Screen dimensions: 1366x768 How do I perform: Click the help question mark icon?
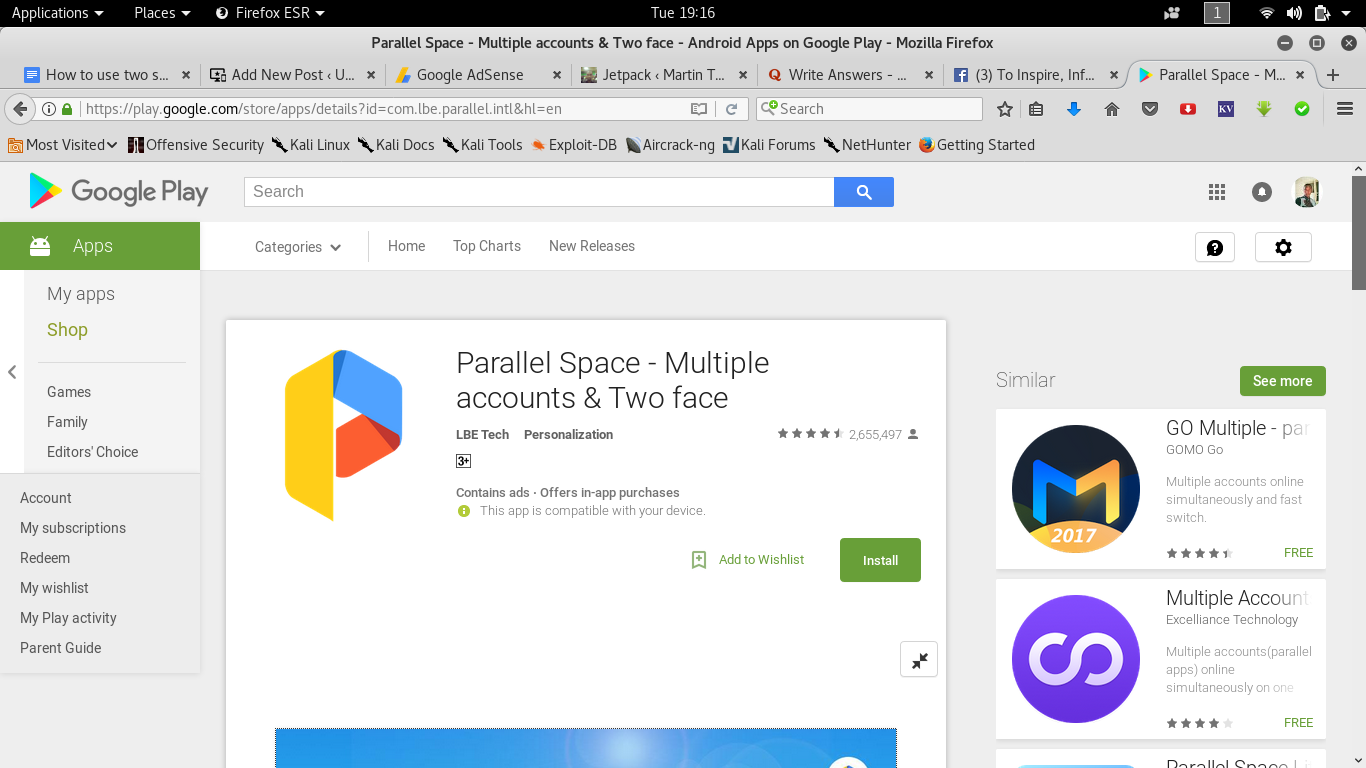coord(1215,247)
